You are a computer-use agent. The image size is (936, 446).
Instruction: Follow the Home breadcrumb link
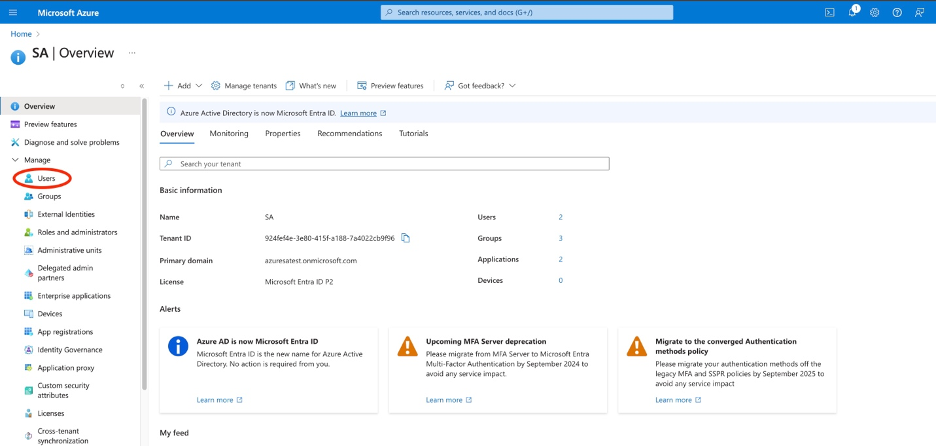(21, 34)
